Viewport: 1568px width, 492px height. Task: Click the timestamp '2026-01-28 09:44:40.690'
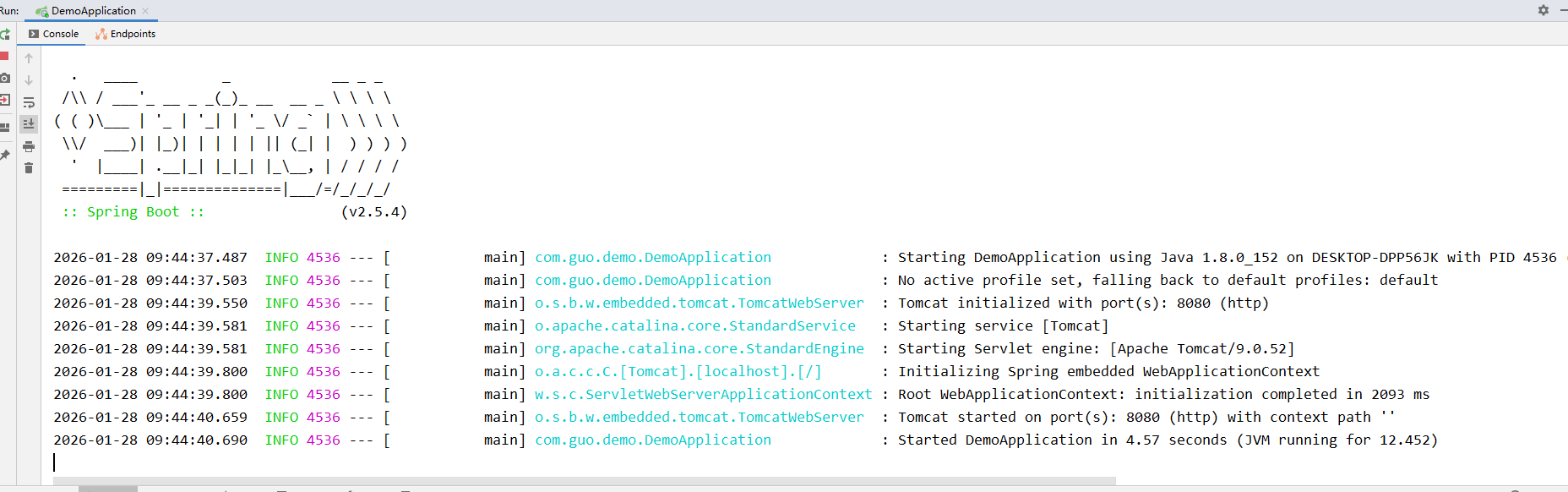150,440
